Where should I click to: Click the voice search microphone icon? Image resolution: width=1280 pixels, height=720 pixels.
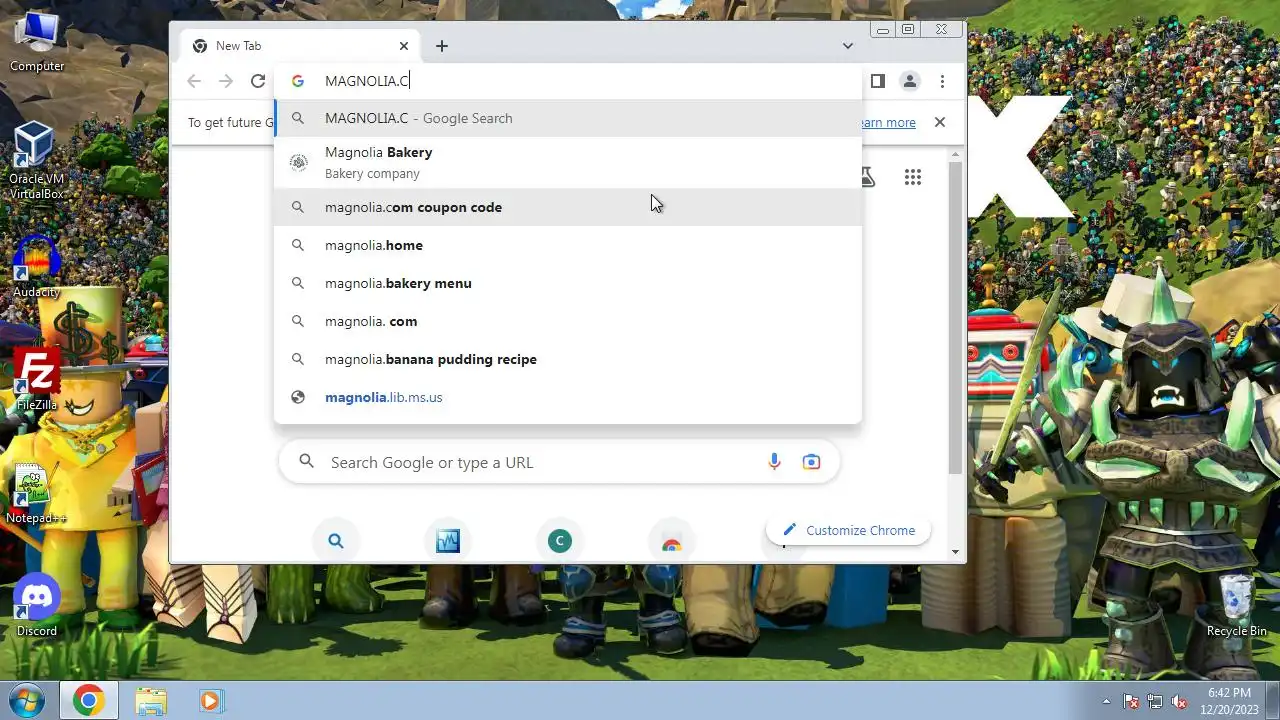click(x=774, y=462)
